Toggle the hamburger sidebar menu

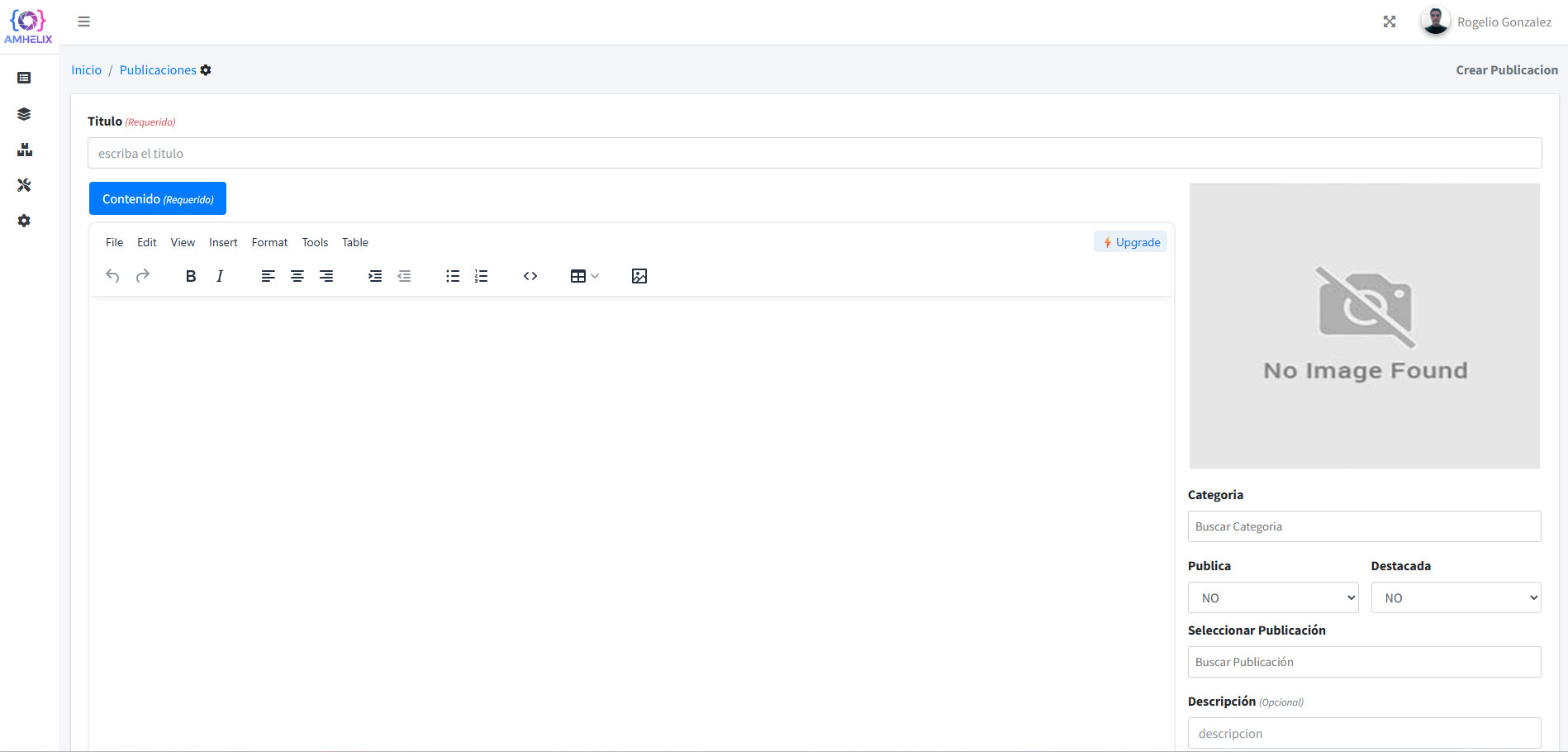point(83,21)
